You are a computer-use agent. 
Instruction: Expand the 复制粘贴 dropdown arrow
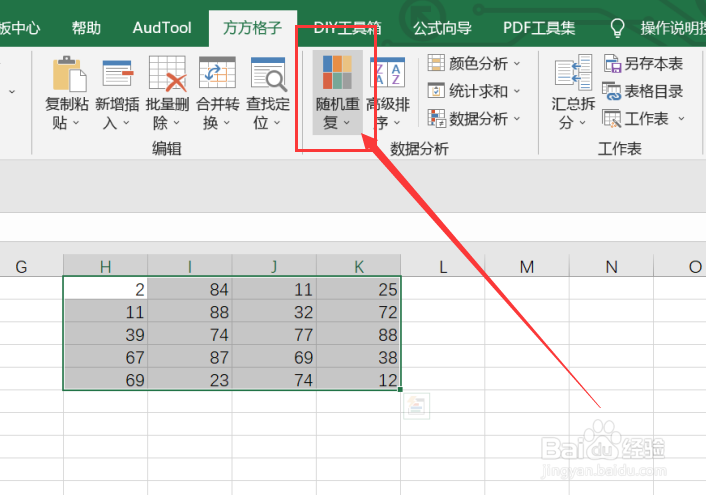(x=76, y=123)
